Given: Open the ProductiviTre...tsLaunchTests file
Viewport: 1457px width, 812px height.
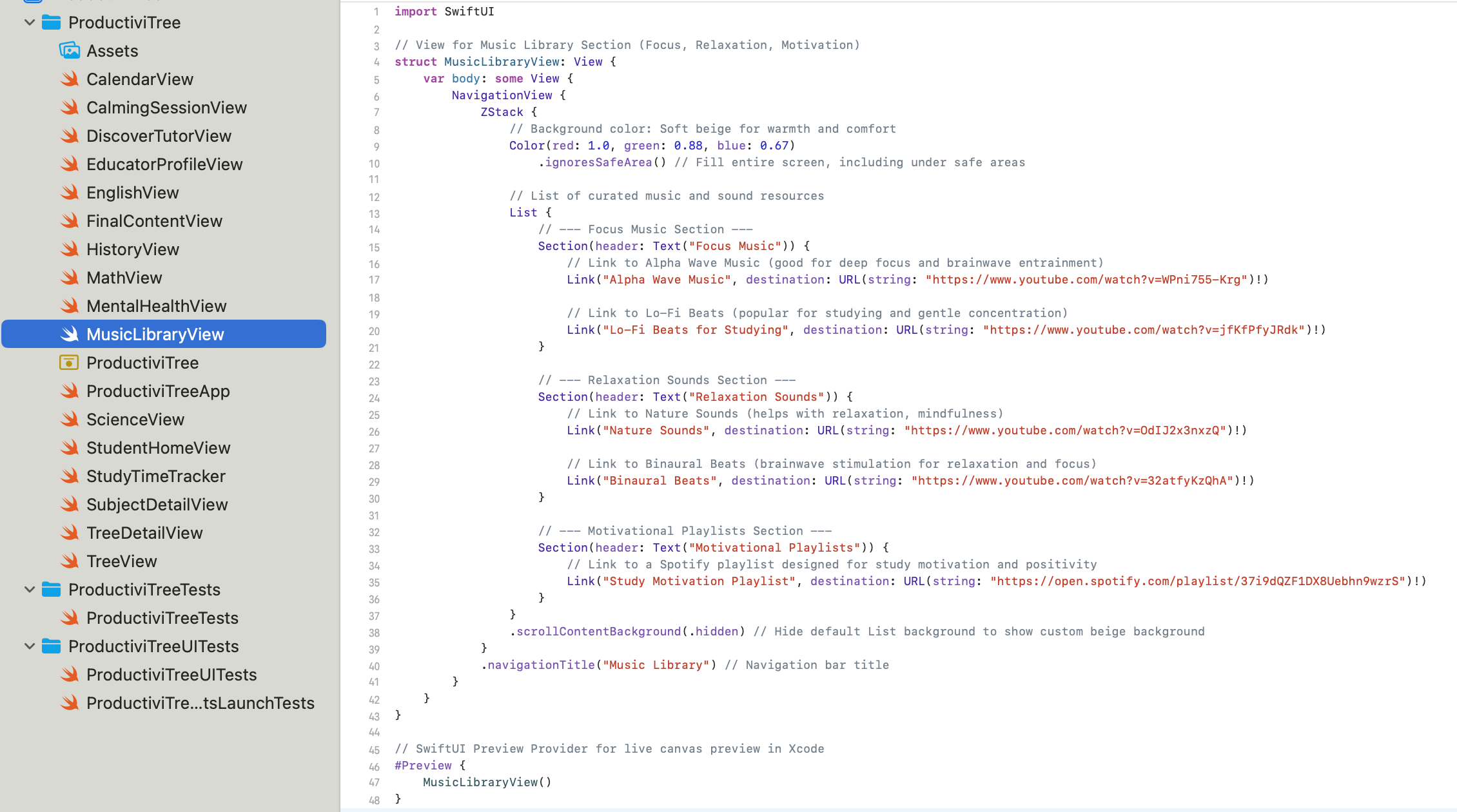Looking at the screenshot, I should [x=200, y=702].
